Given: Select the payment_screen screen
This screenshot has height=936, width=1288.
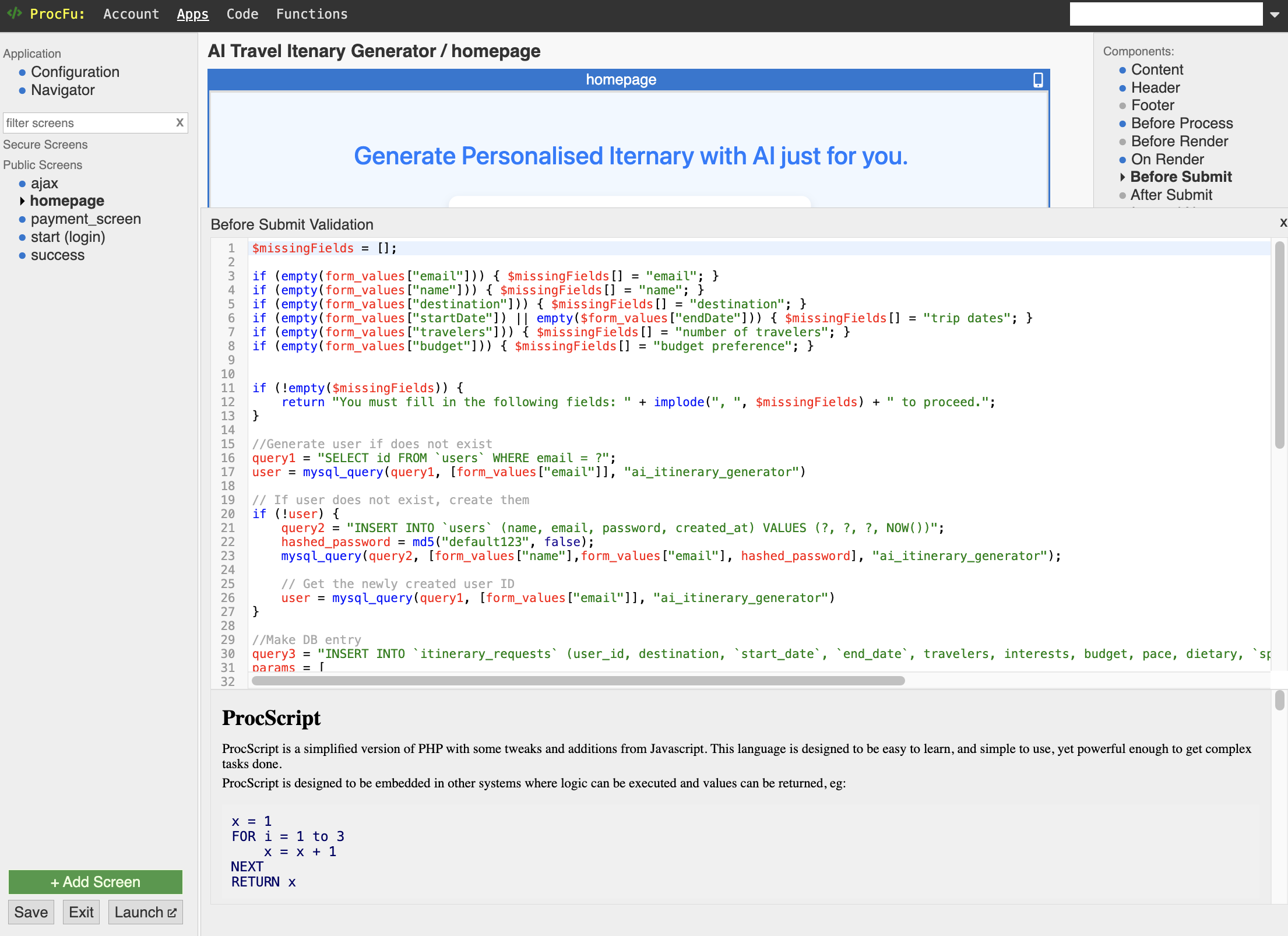Looking at the screenshot, I should pos(86,219).
